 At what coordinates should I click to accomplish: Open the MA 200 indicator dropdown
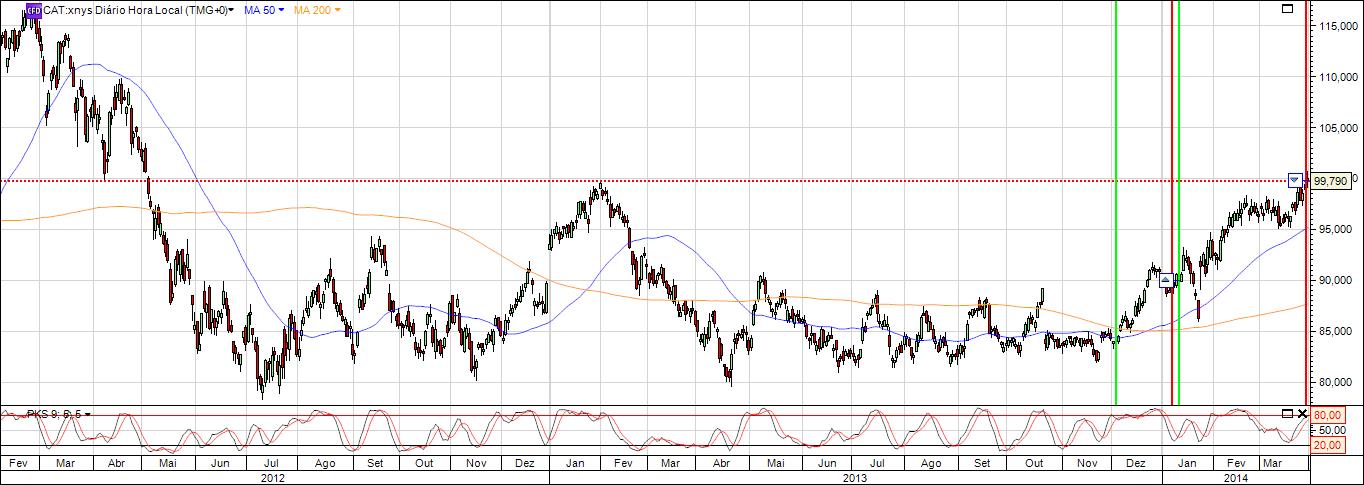(x=337, y=10)
